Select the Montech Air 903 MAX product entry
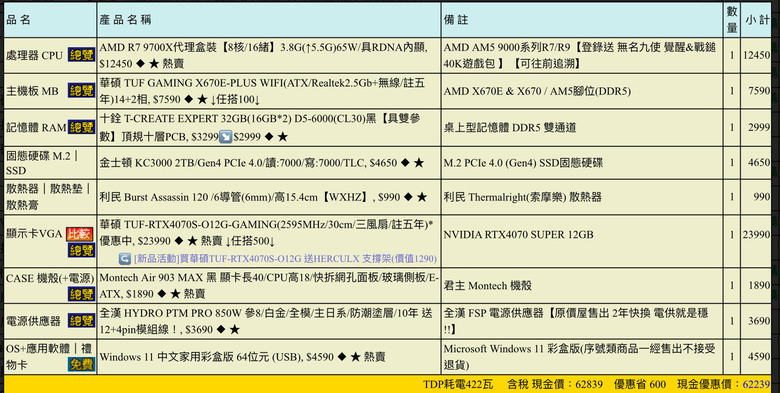 tap(269, 286)
